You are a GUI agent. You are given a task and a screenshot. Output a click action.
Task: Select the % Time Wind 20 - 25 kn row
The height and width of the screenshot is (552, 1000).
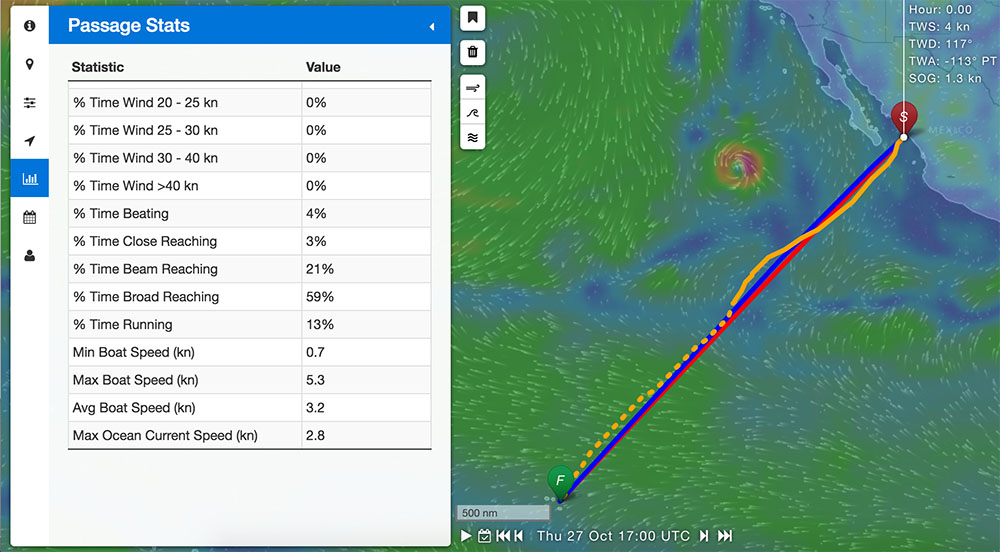(x=249, y=103)
